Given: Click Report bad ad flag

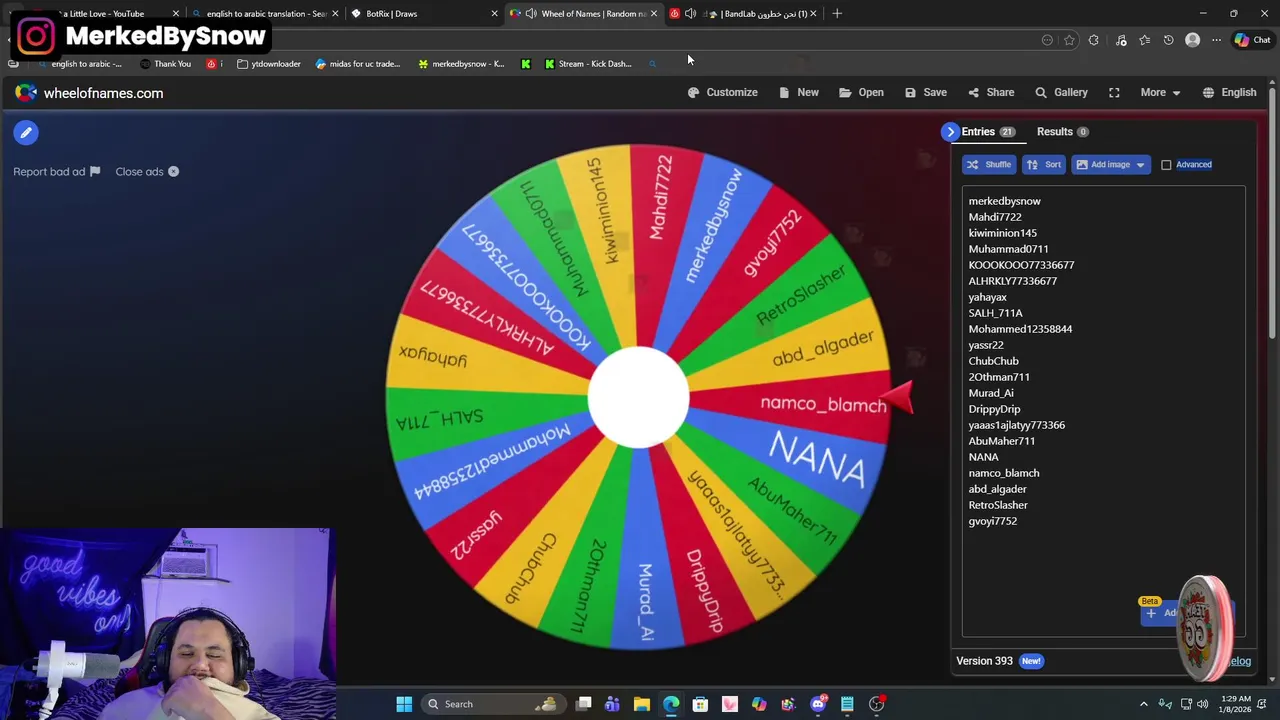Looking at the screenshot, I should click(x=57, y=171).
